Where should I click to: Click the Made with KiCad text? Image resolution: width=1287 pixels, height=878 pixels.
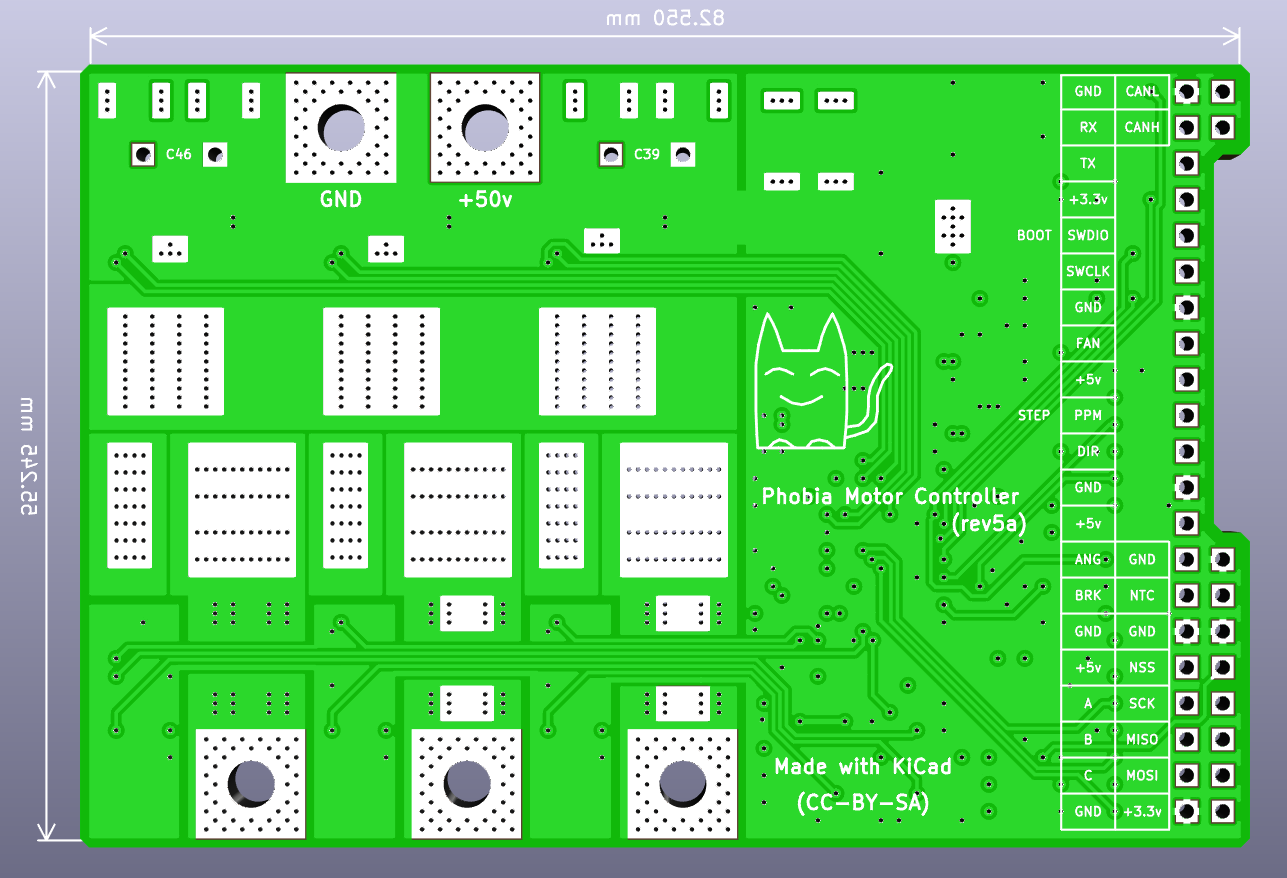(x=862, y=767)
